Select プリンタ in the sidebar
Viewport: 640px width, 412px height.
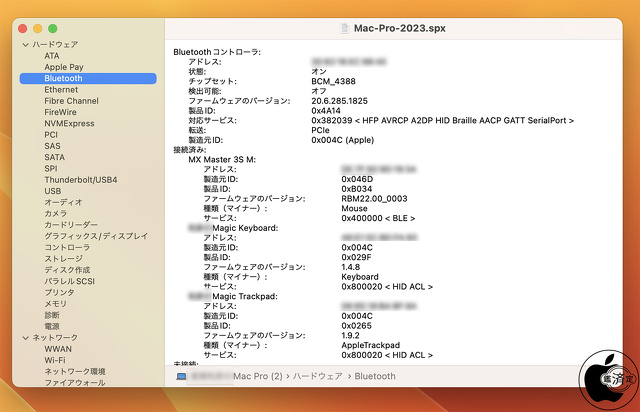(x=59, y=292)
